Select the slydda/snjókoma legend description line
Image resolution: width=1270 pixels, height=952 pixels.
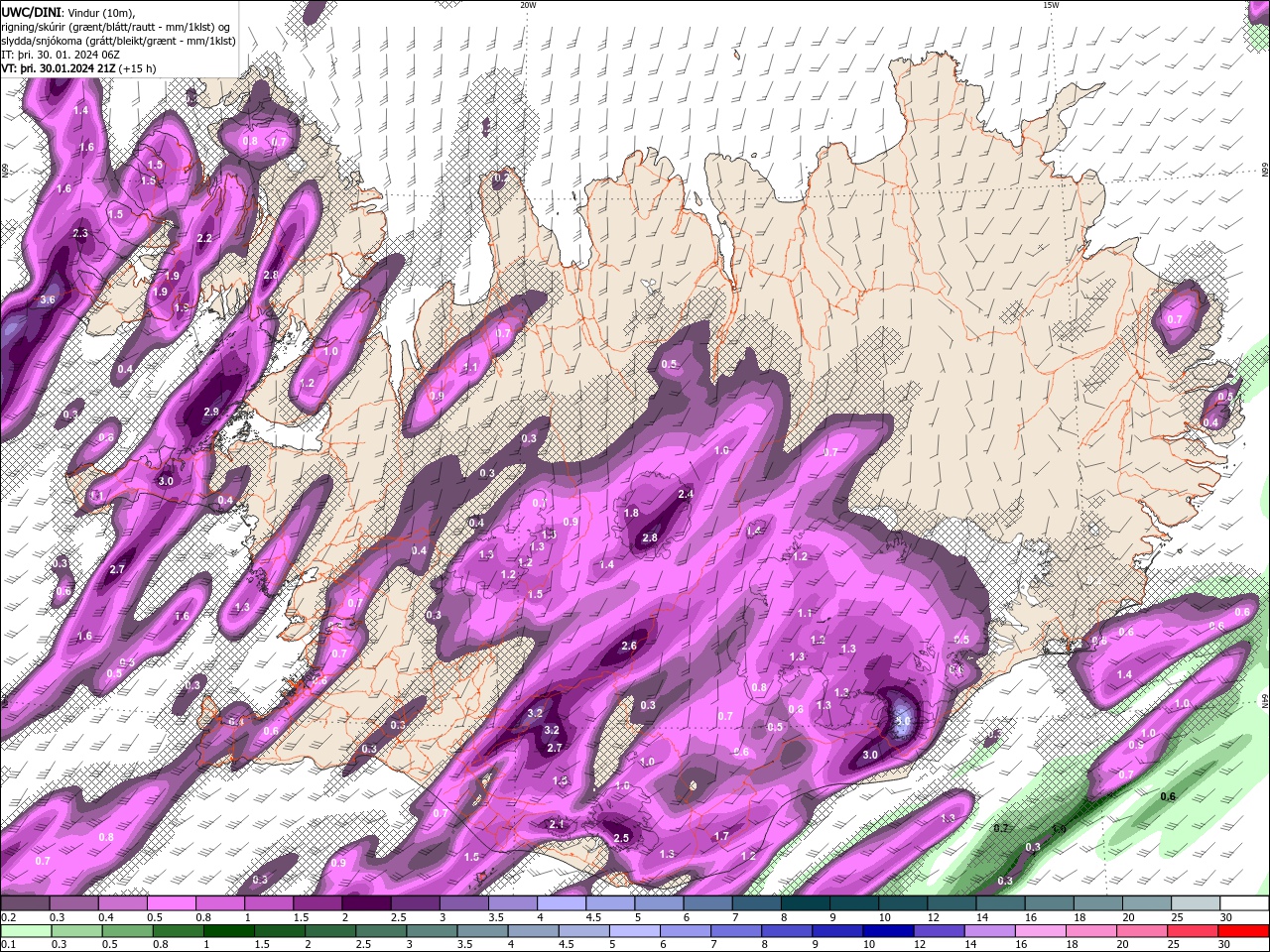tap(118, 41)
